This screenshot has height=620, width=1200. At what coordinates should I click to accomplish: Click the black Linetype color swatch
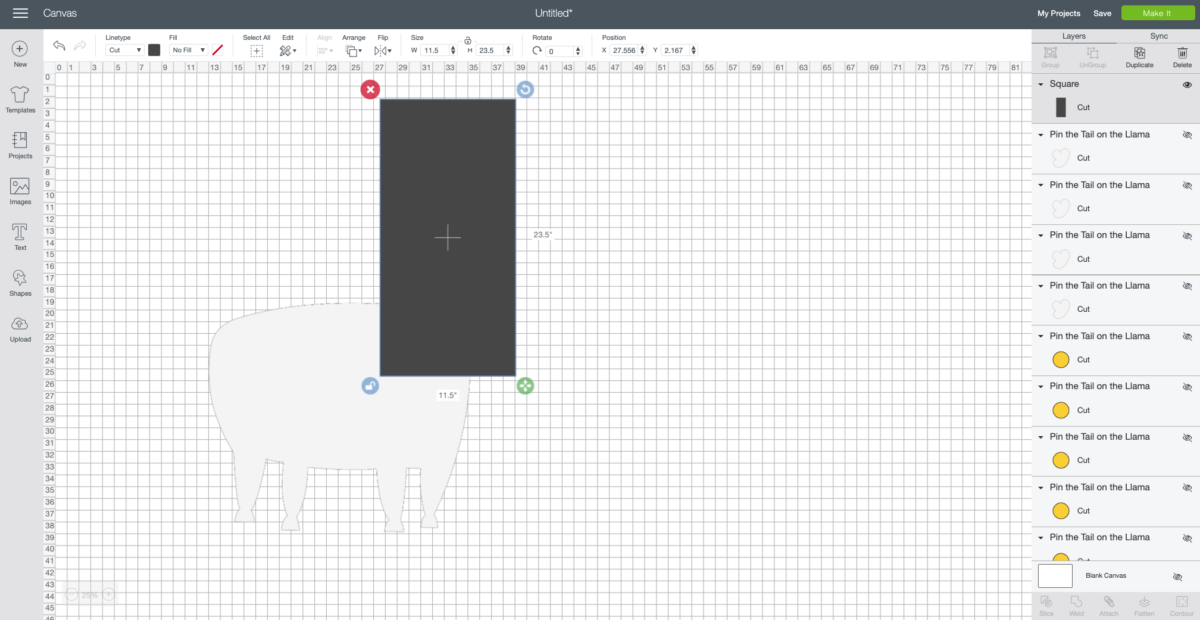click(152, 49)
